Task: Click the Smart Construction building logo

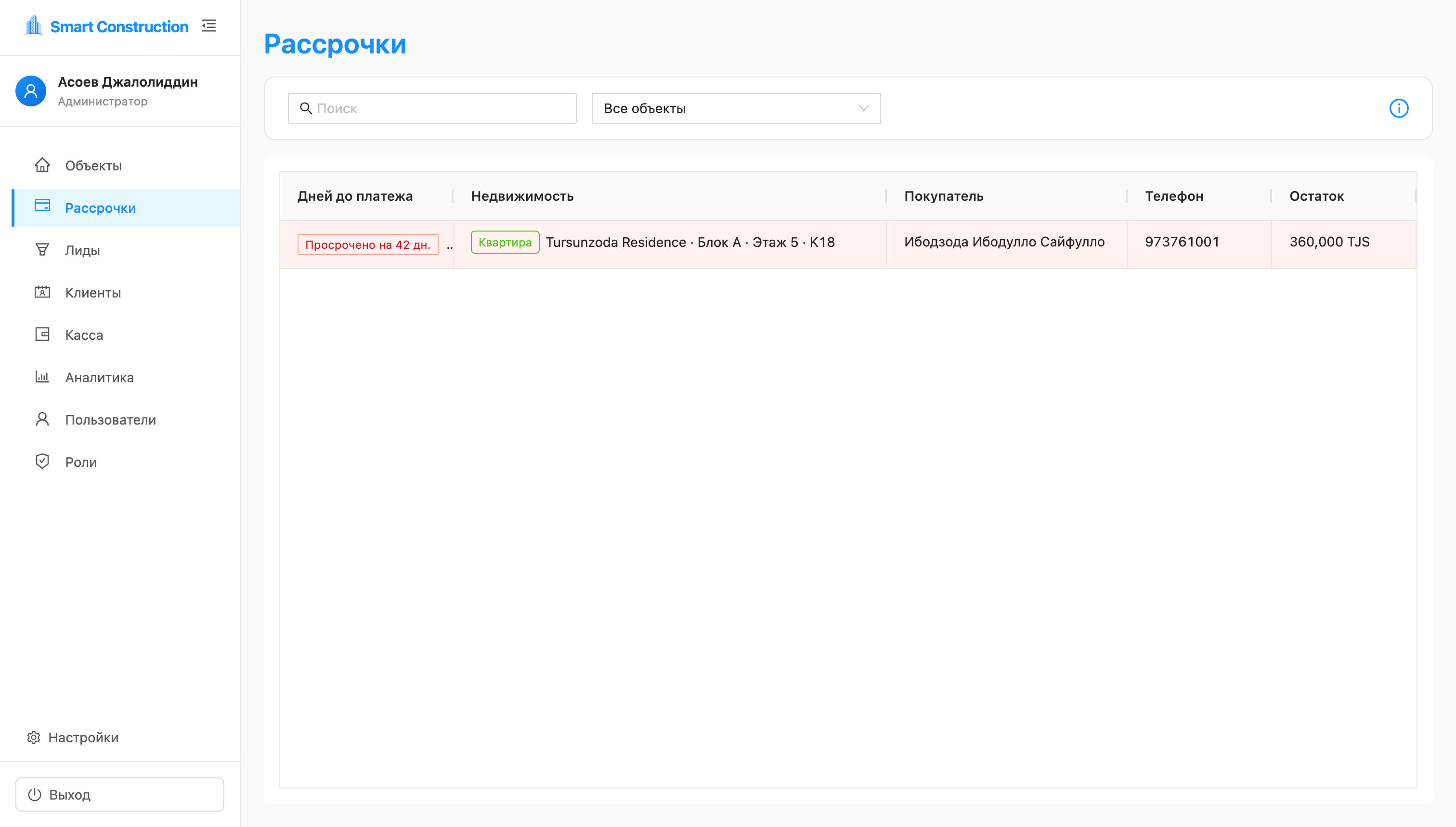Action: click(x=34, y=26)
